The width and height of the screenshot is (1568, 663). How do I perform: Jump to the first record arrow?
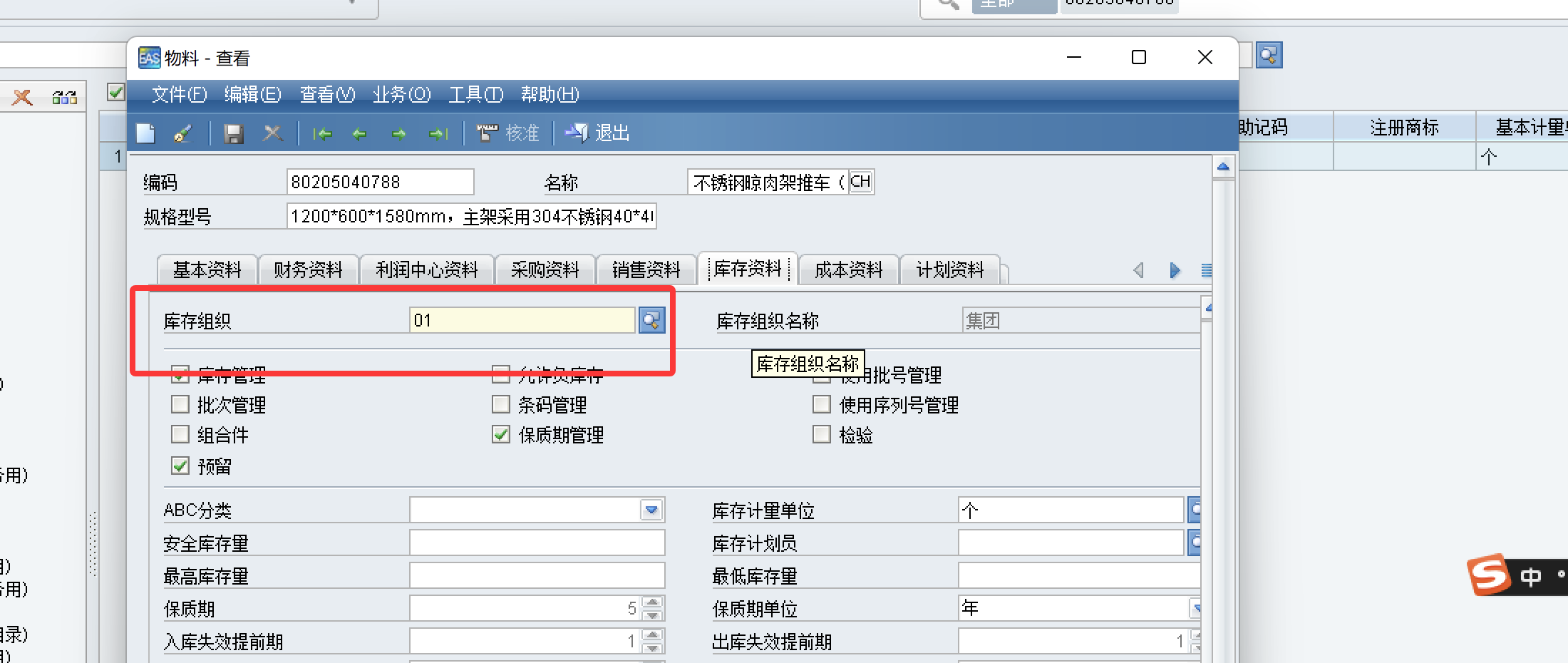(x=322, y=133)
